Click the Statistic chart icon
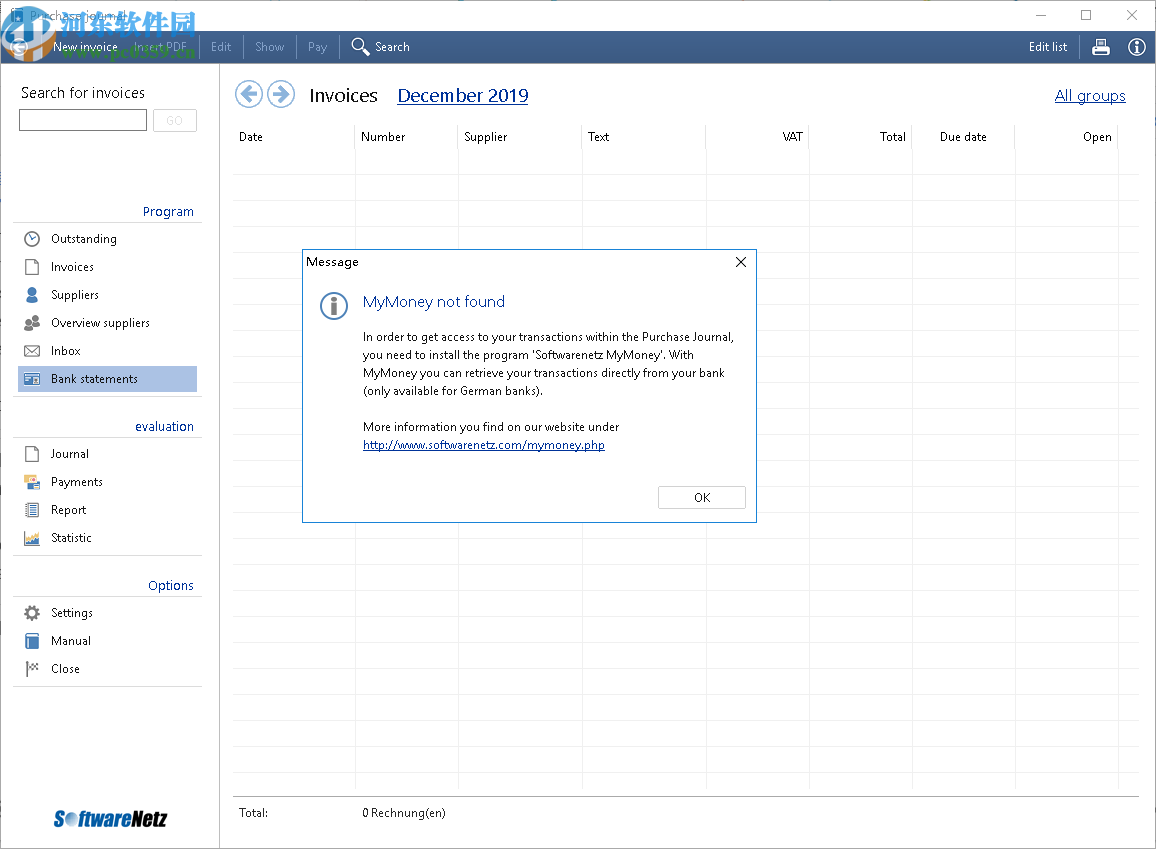This screenshot has width=1156, height=849. tap(32, 538)
